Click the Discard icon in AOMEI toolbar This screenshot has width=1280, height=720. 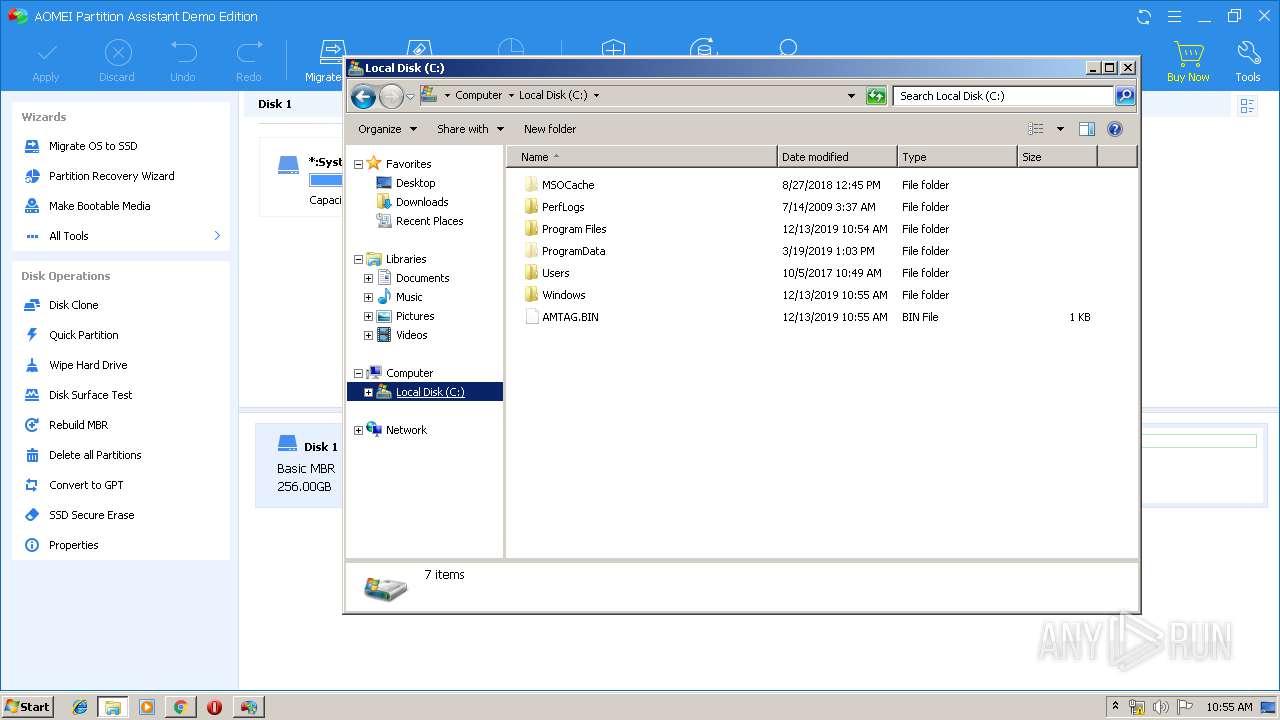click(x=118, y=53)
